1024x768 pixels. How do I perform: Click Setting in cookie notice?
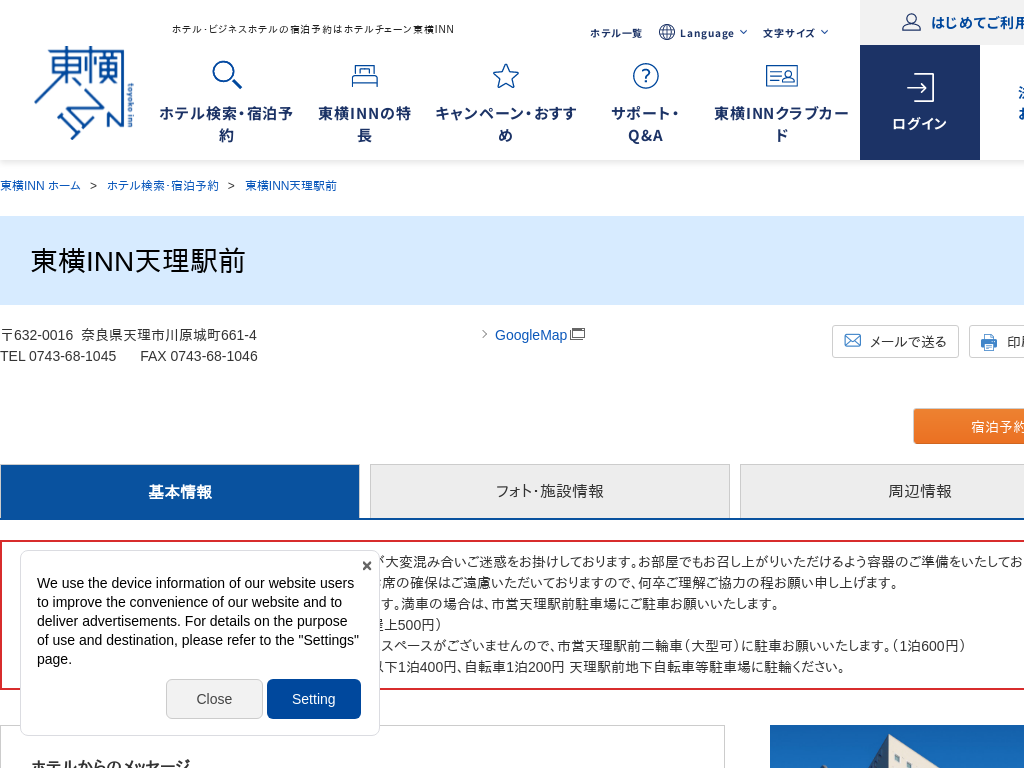pyautogui.click(x=313, y=699)
